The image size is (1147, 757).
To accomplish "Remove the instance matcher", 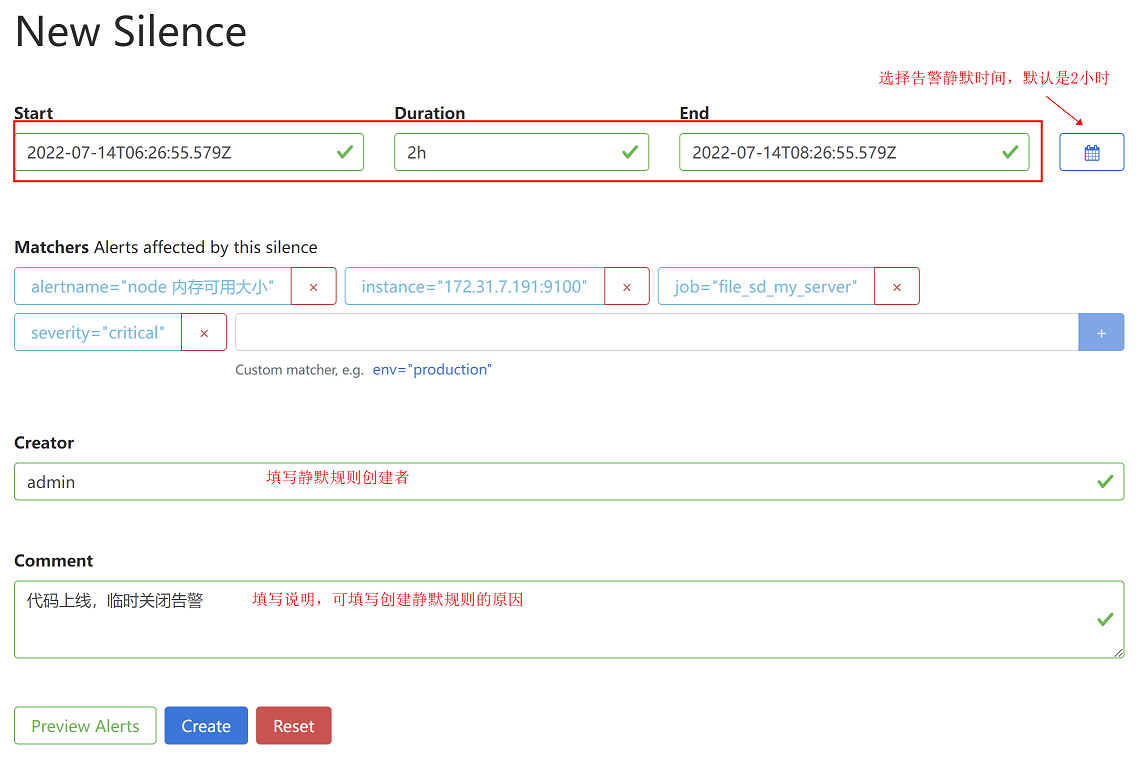I will (627, 287).
